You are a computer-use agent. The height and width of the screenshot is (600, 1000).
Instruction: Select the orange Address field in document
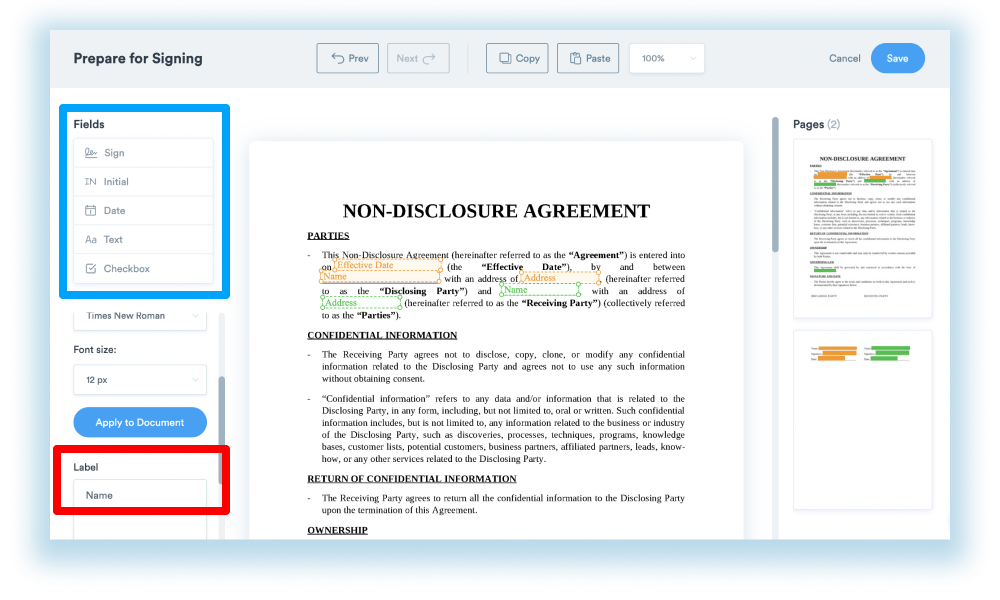560,278
